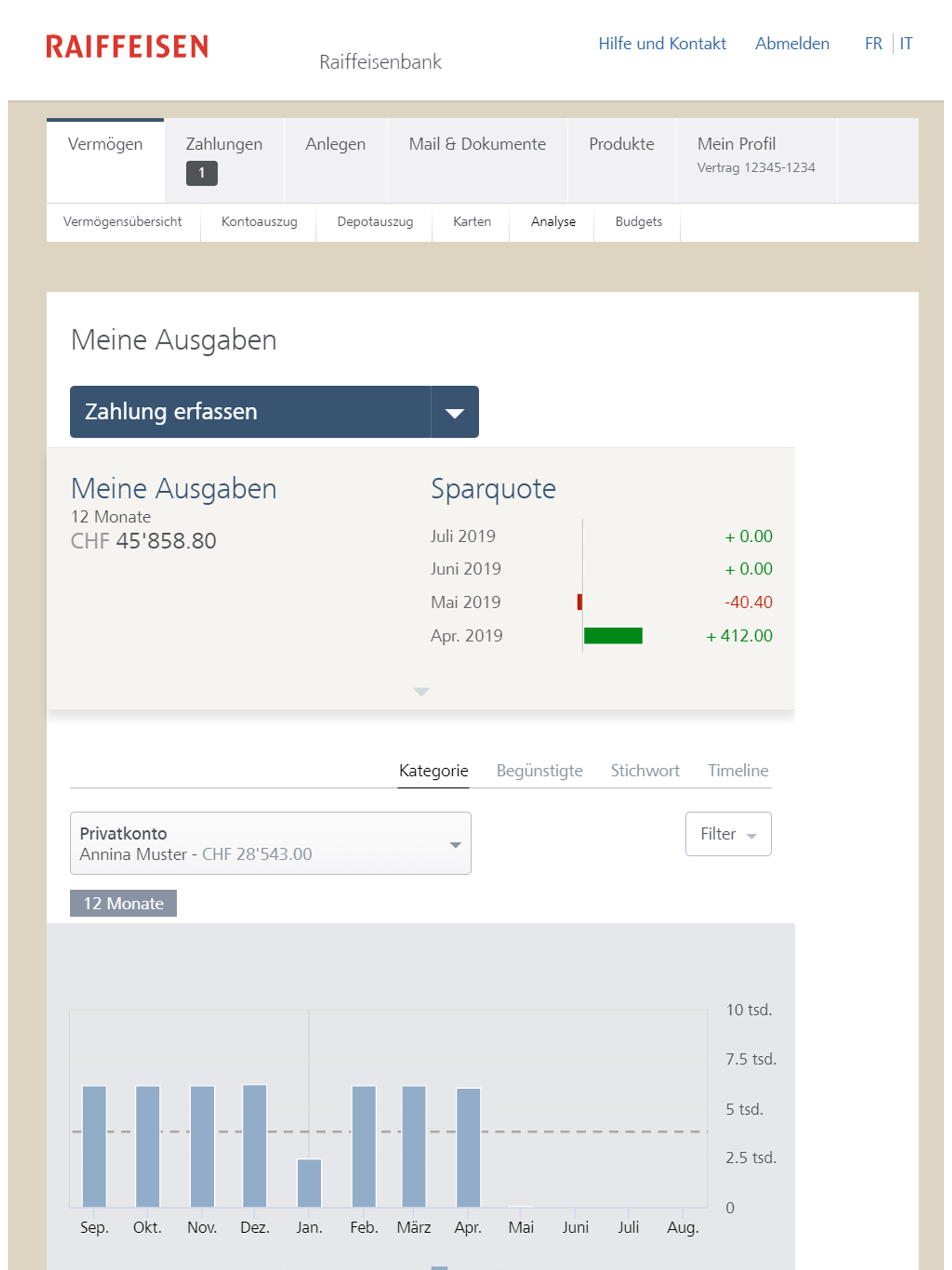Log out via Abmelden link
The height and width of the screenshot is (1270, 952).
(791, 44)
